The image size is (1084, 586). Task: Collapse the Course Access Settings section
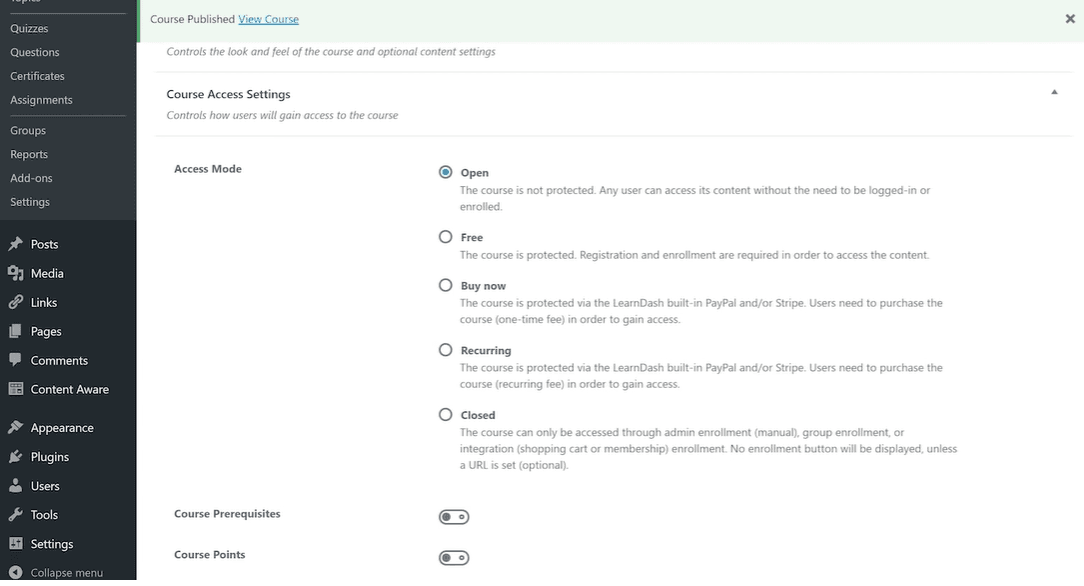1054,92
